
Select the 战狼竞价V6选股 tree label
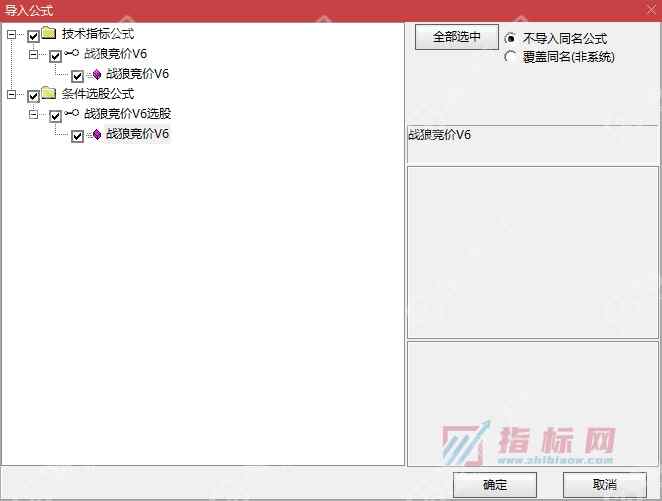tap(128, 114)
